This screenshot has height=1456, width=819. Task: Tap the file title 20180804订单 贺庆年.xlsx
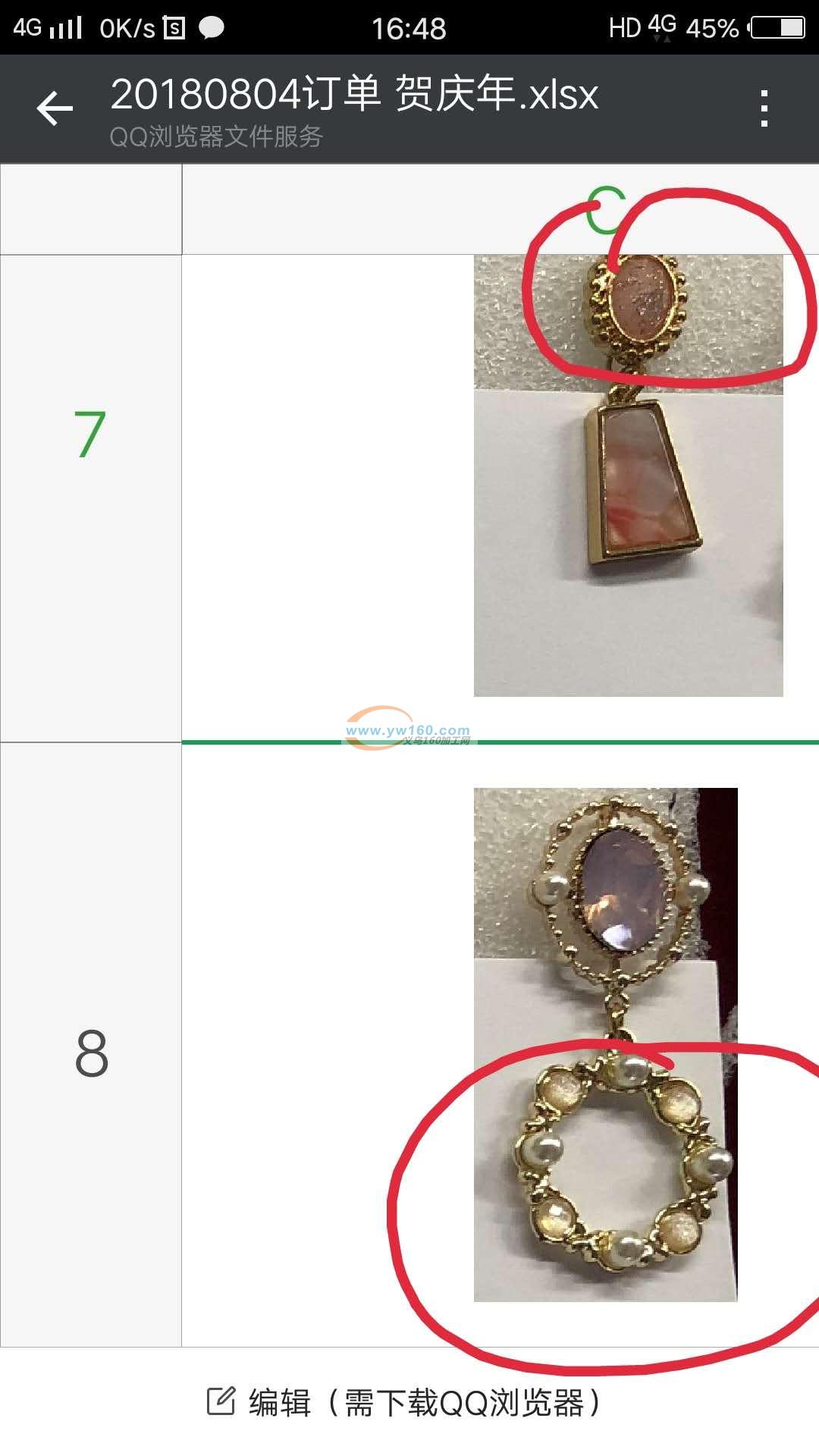coord(354,94)
